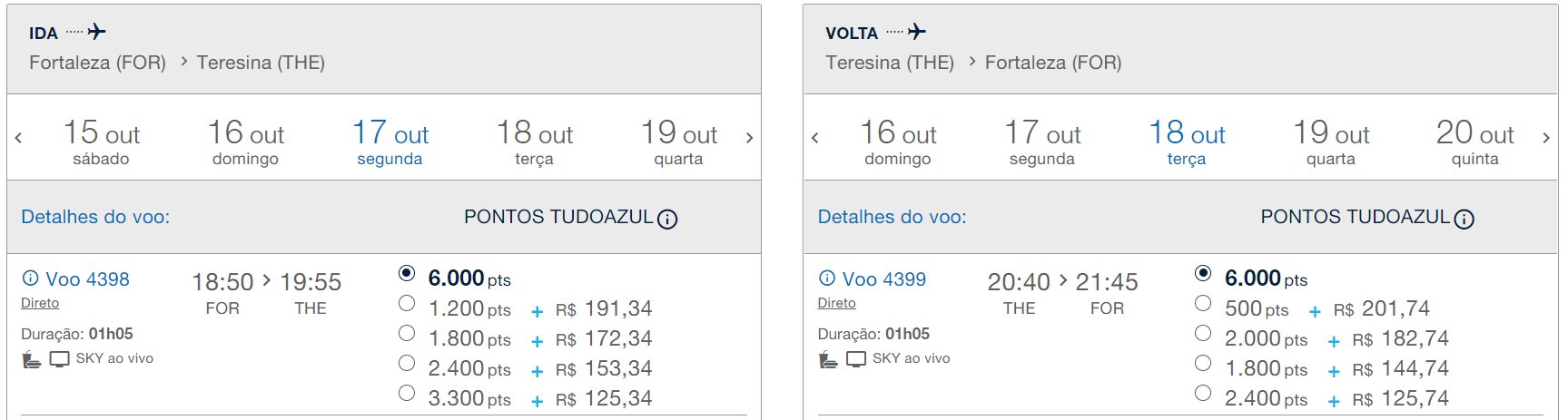Click info icon next to Voo 4399

827,278
